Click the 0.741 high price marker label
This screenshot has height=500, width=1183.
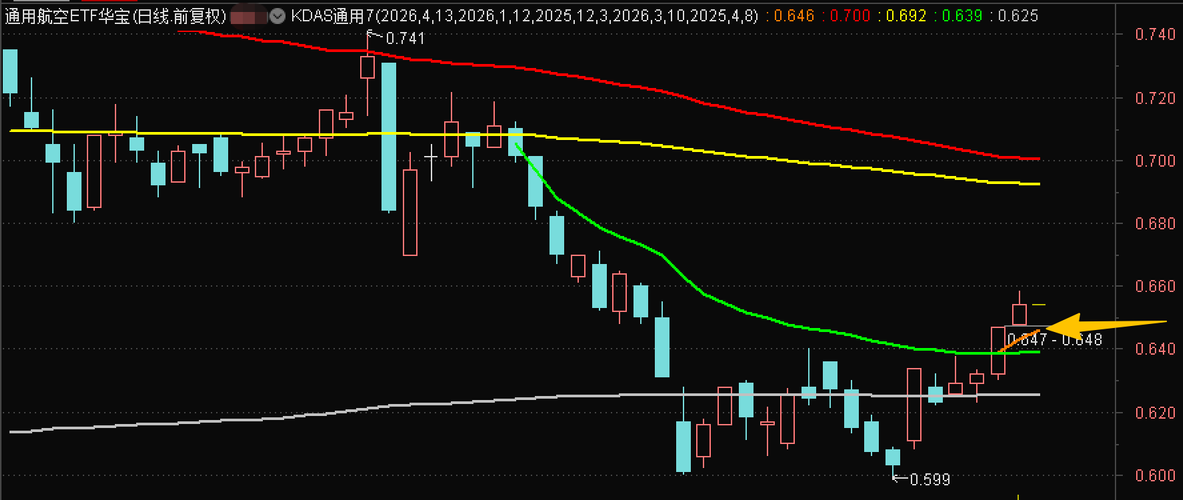(x=404, y=38)
